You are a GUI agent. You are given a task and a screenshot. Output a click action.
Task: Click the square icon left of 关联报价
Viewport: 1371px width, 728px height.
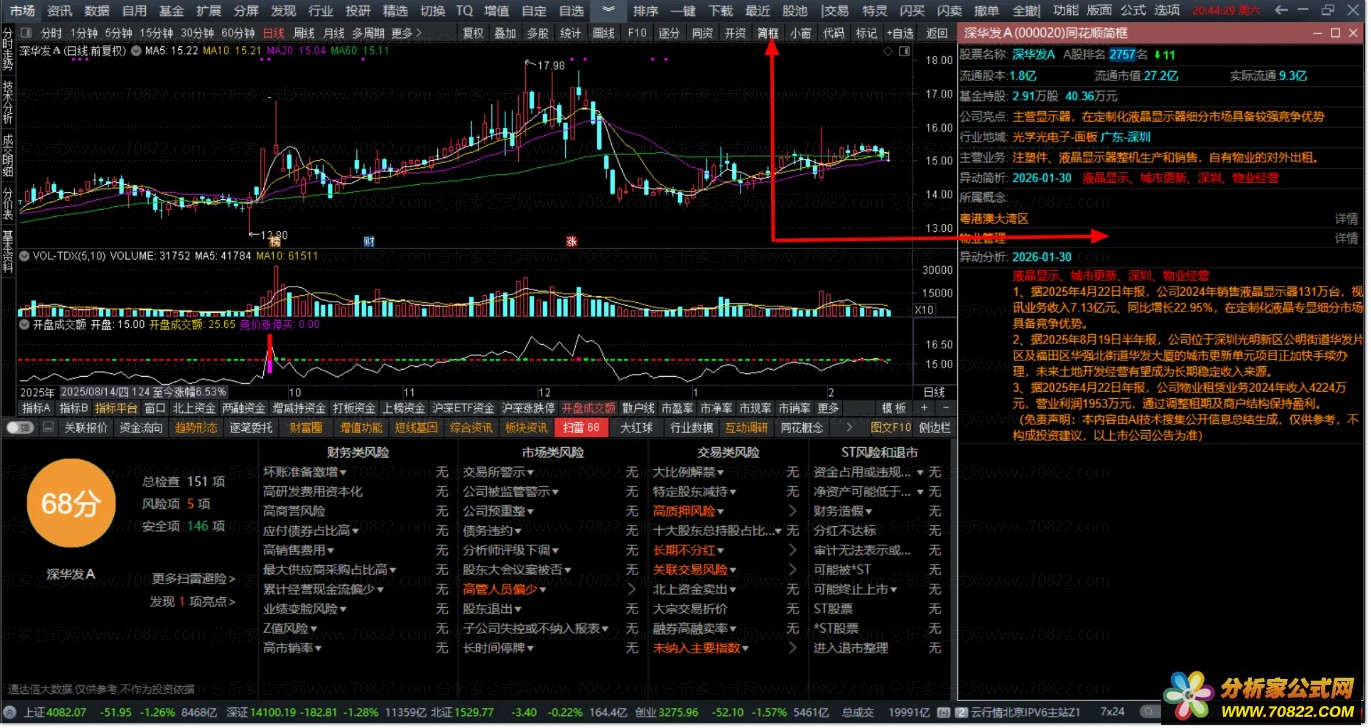point(47,428)
